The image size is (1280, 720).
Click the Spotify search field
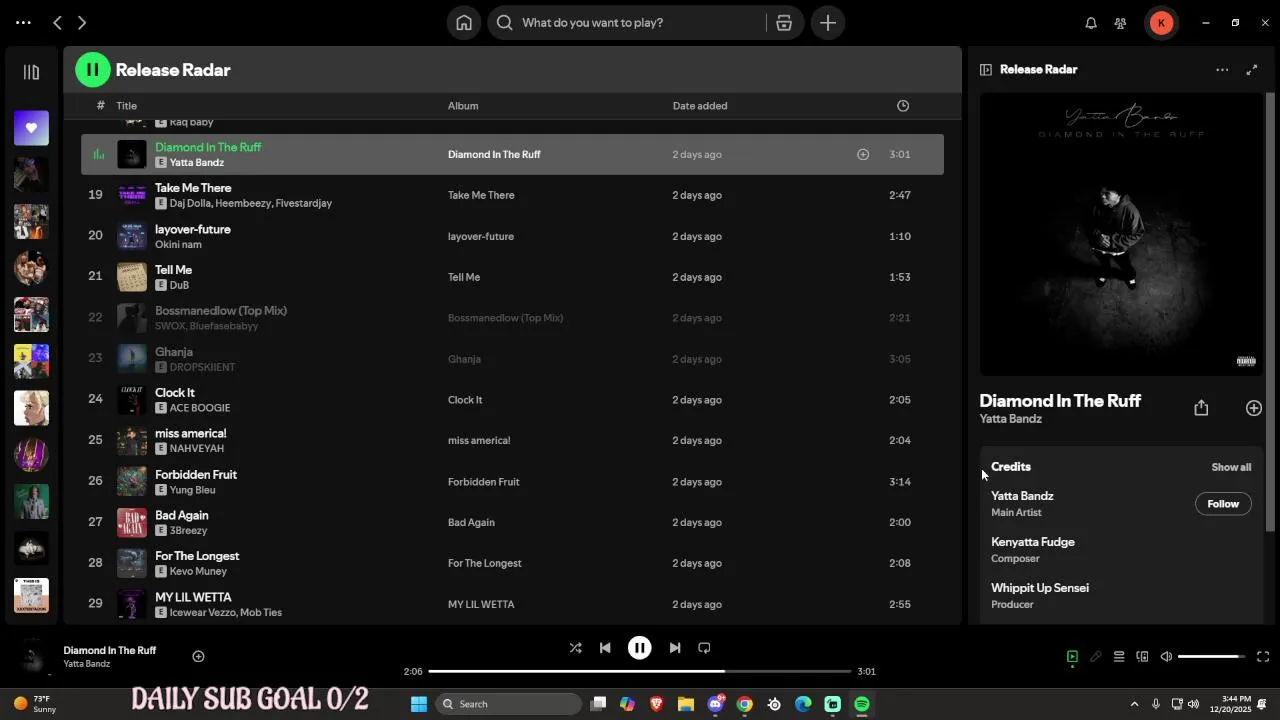point(627,23)
